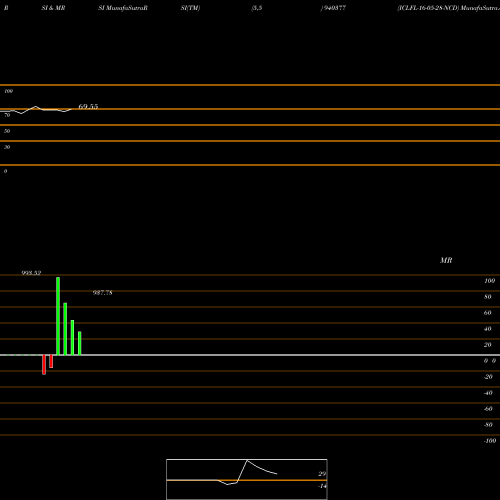Image resolution: width=500 pixels, height=500 pixels.
Task: Click the header text 'SI(TM)'
Action: click(190, 8)
